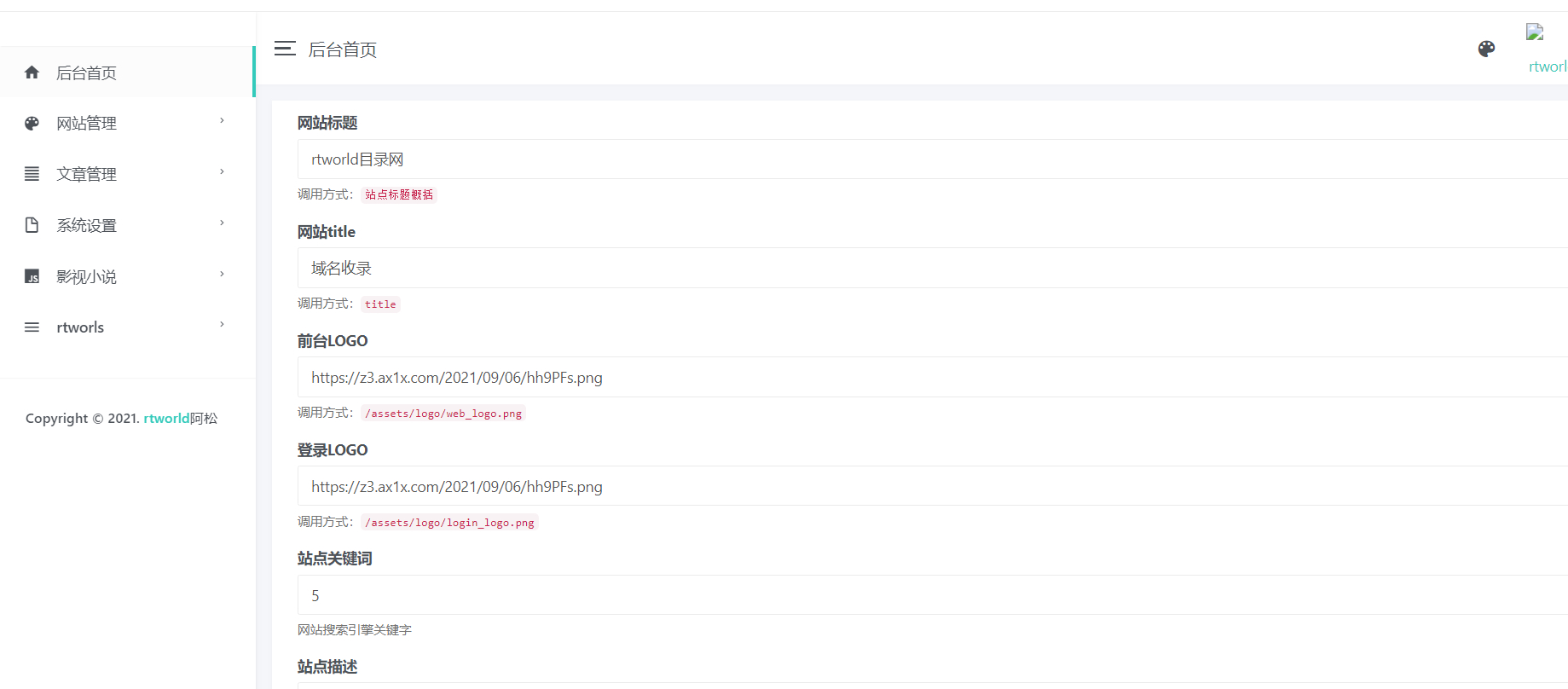The image size is (1568, 689).
Task: Expand the 影视小说 submenu chevron
Action: 222,275
